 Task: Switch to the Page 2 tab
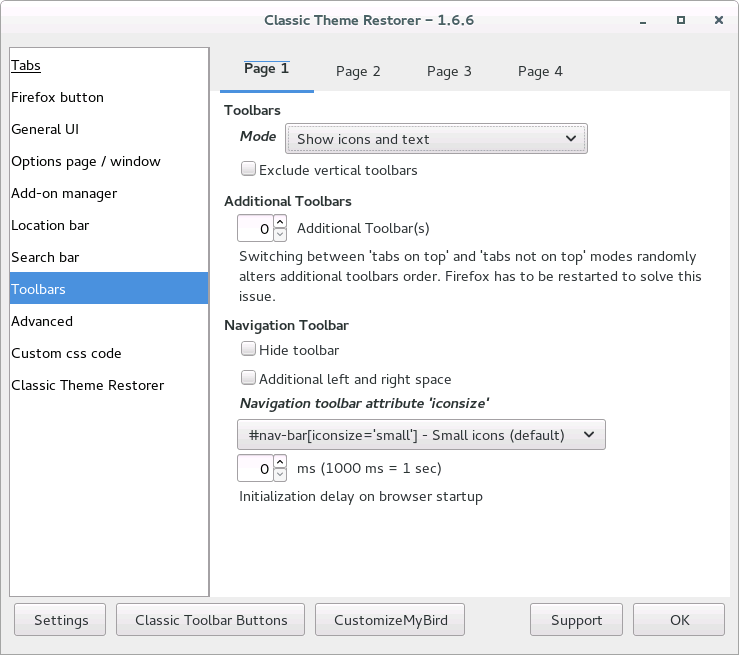pos(358,72)
